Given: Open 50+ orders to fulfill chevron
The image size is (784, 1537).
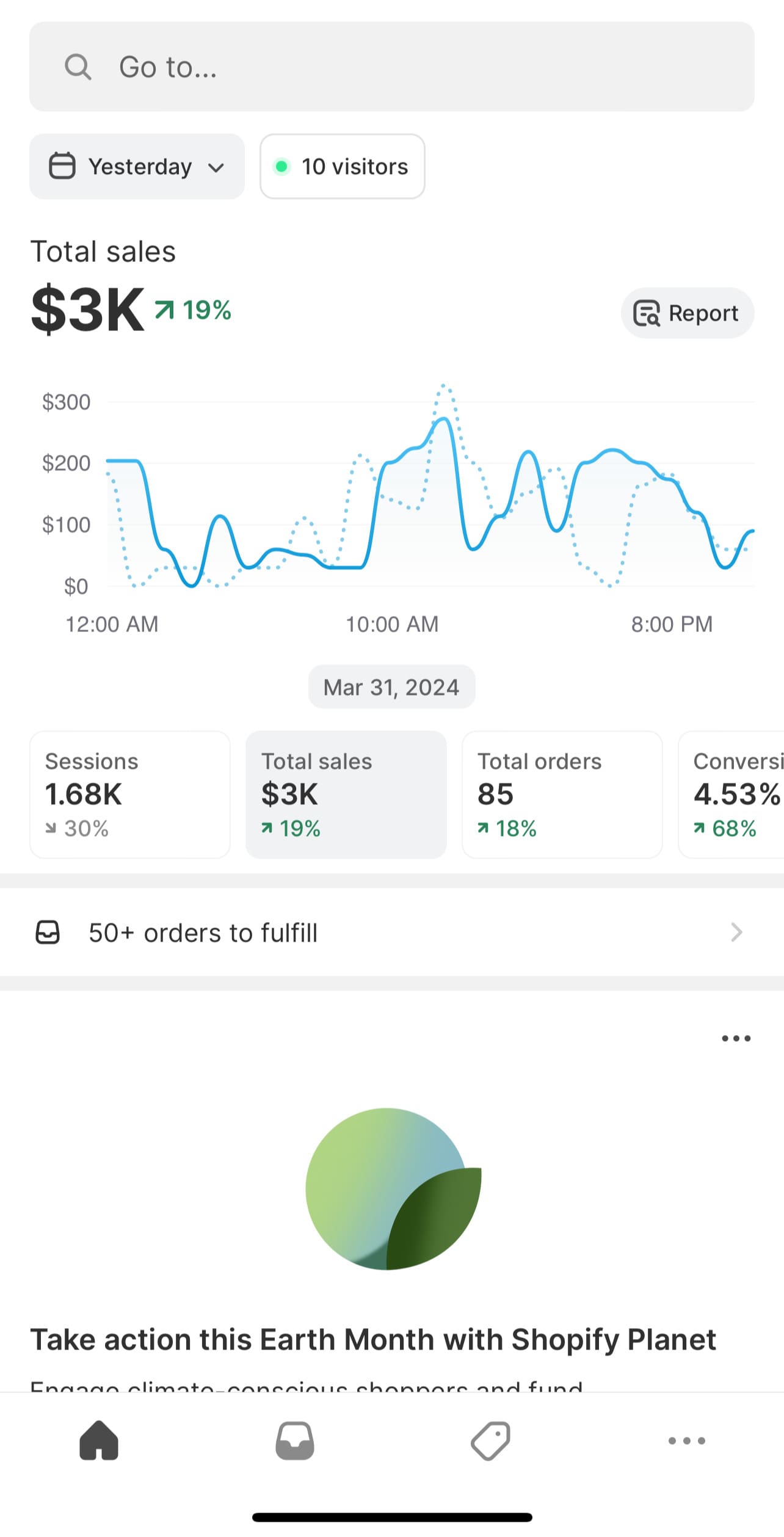Looking at the screenshot, I should pos(736,932).
